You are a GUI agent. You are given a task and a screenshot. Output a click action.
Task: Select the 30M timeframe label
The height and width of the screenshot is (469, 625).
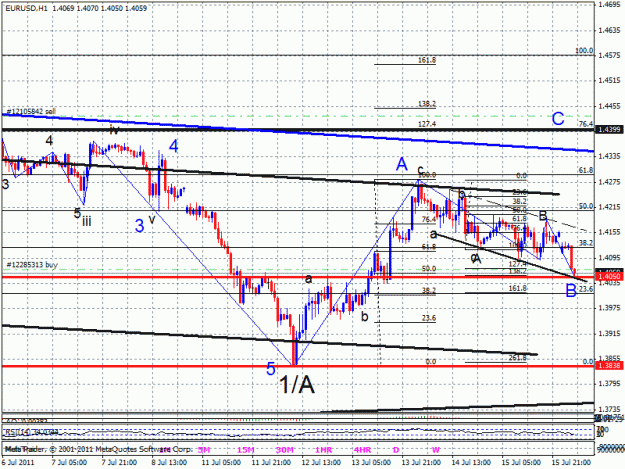[285, 450]
